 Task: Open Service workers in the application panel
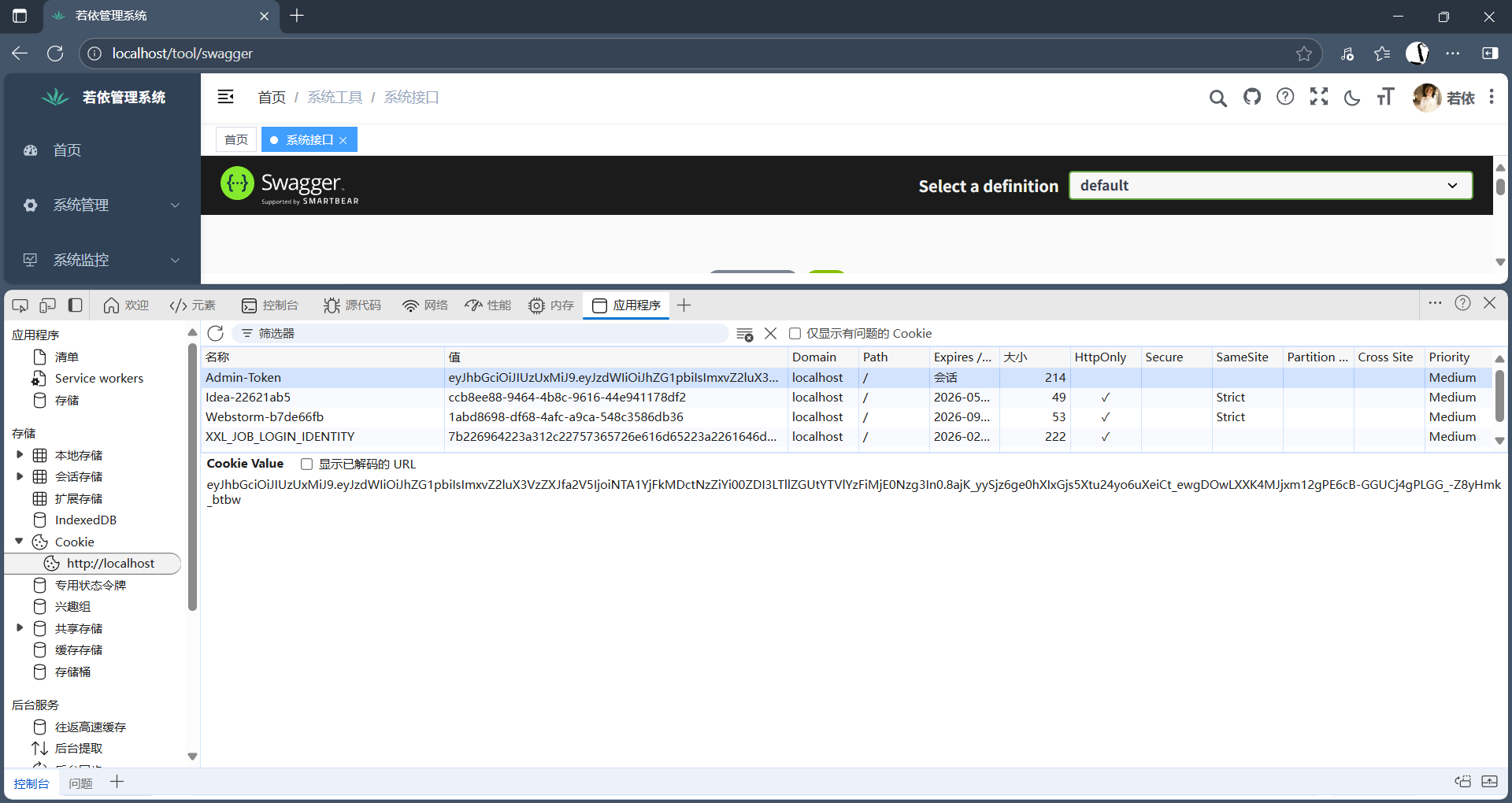[99, 379]
